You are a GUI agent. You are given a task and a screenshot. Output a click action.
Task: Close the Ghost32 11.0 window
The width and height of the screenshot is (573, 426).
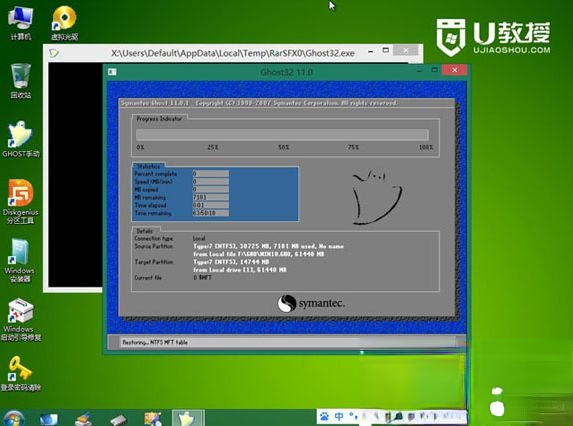[x=455, y=70]
